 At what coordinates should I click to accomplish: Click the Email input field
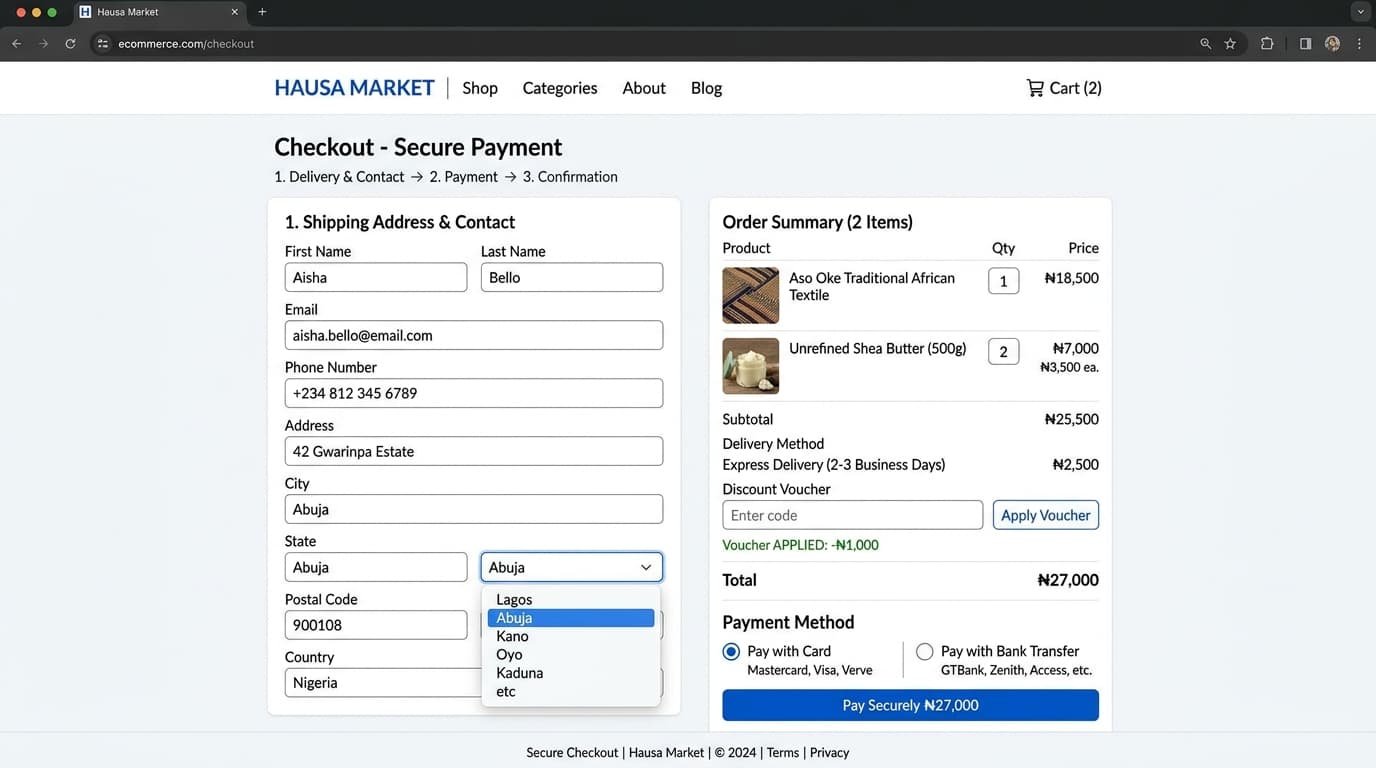pyautogui.click(x=474, y=335)
